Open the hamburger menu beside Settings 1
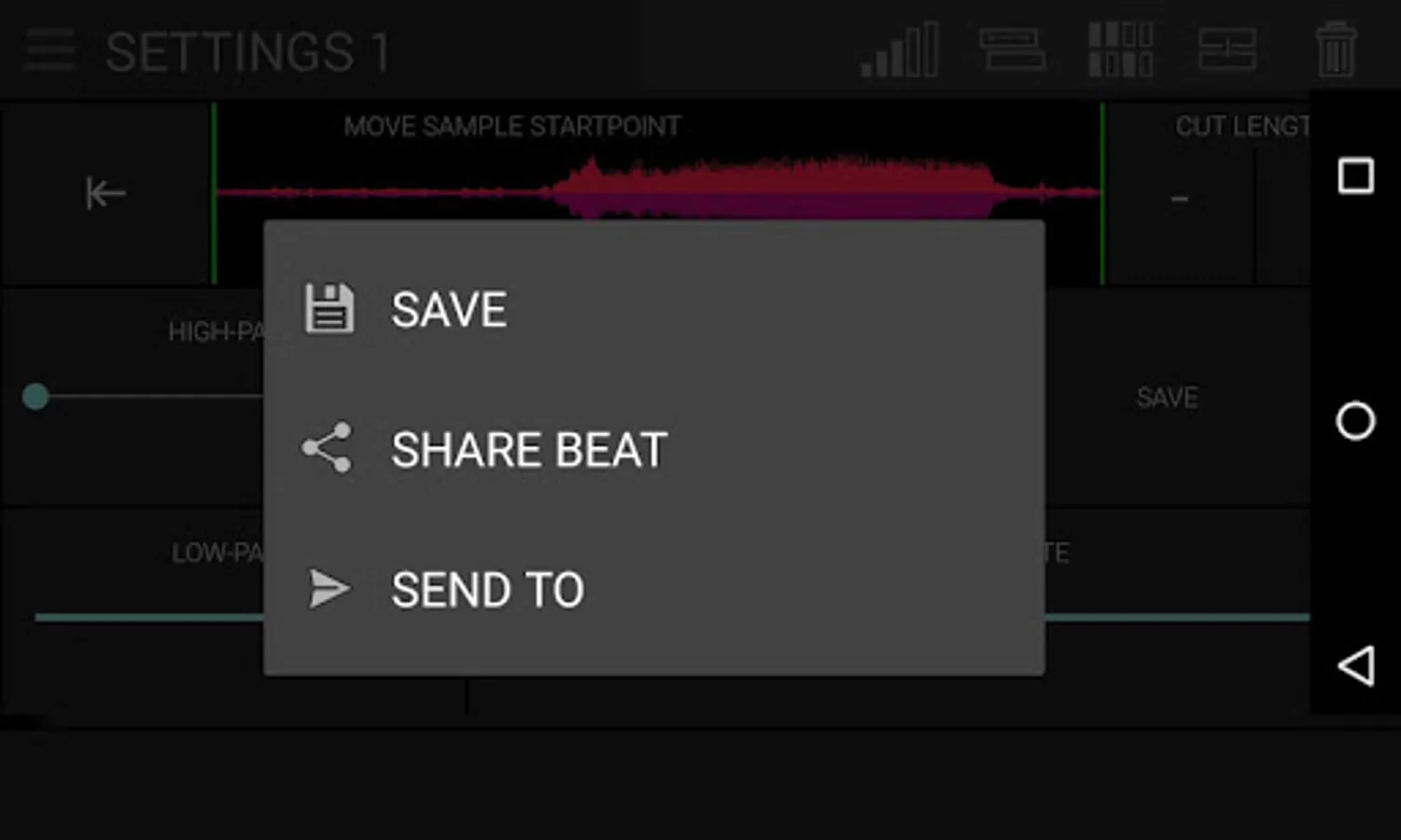The width and height of the screenshot is (1401, 840). [50, 49]
